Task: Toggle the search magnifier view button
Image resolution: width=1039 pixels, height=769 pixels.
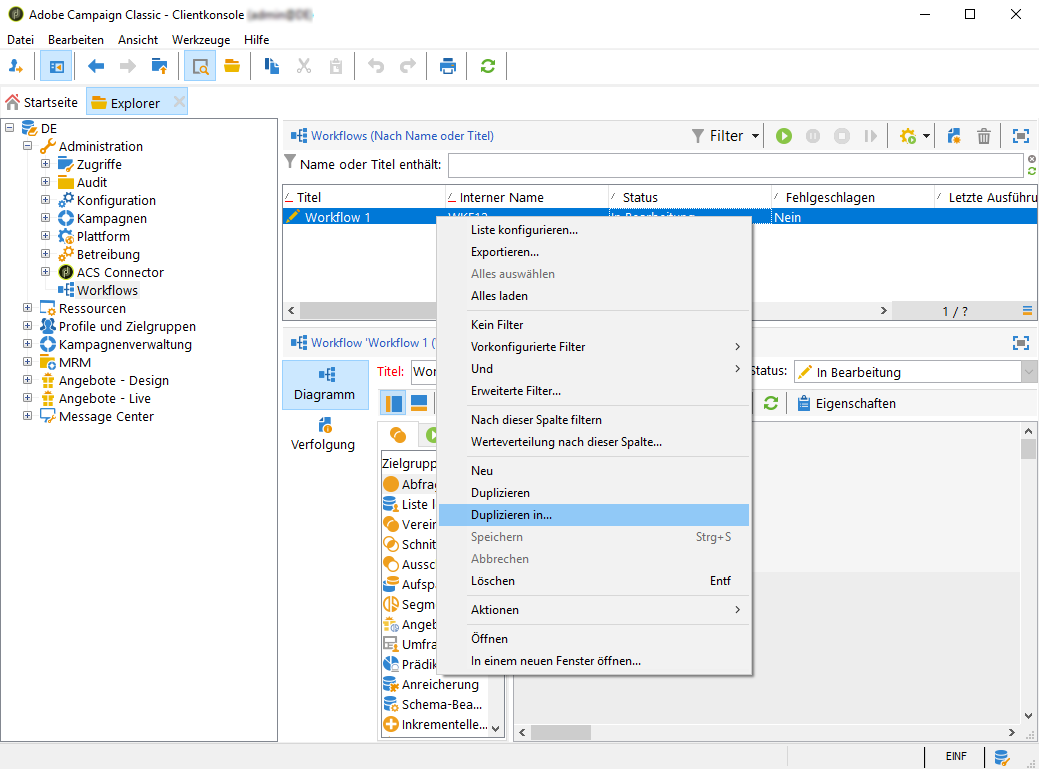Action: pos(200,66)
